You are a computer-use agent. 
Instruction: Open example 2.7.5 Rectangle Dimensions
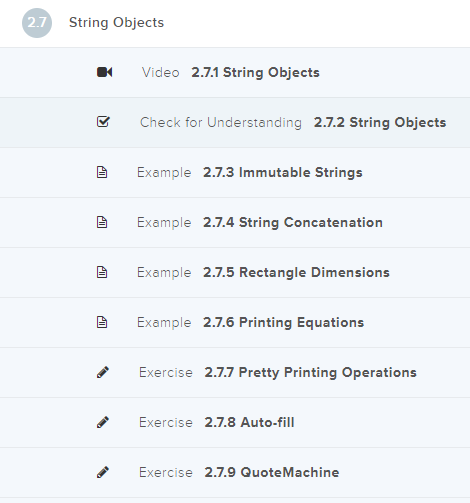pos(235,273)
